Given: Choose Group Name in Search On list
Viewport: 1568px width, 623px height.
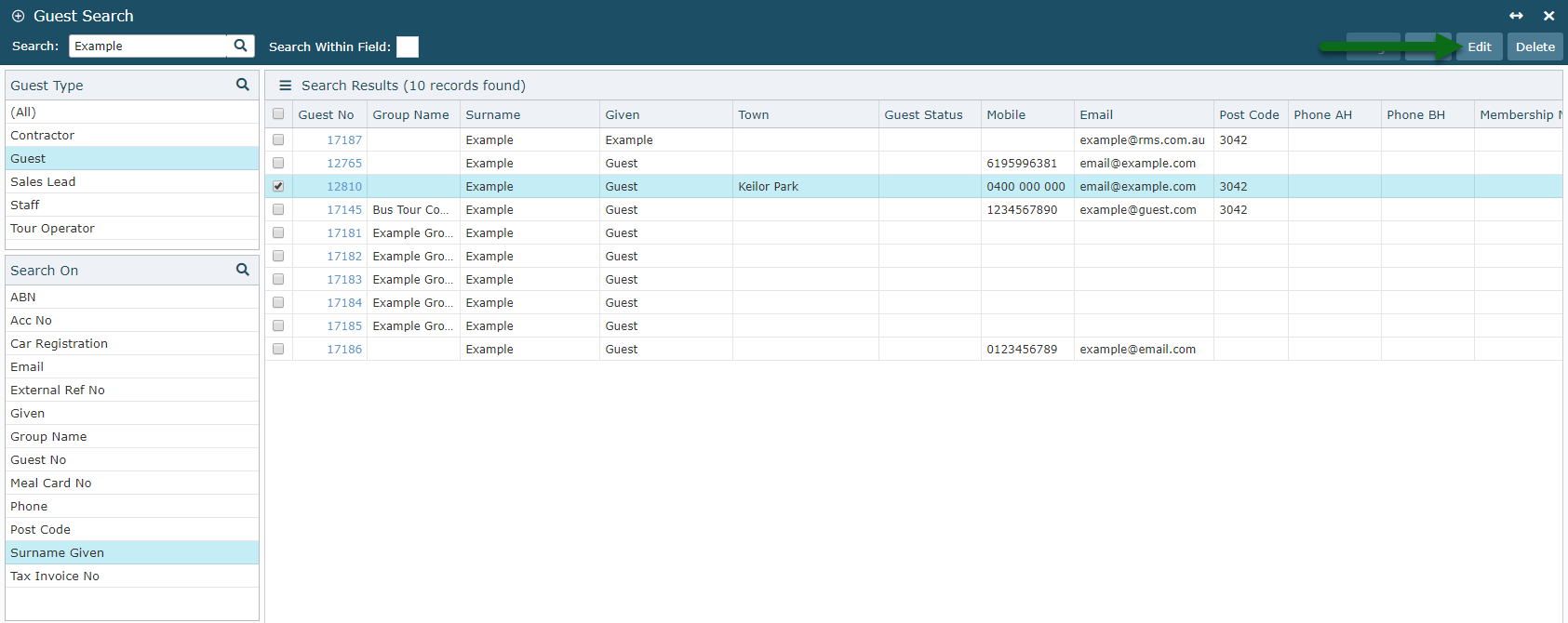Looking at the screenshot, I should [132, 436].
